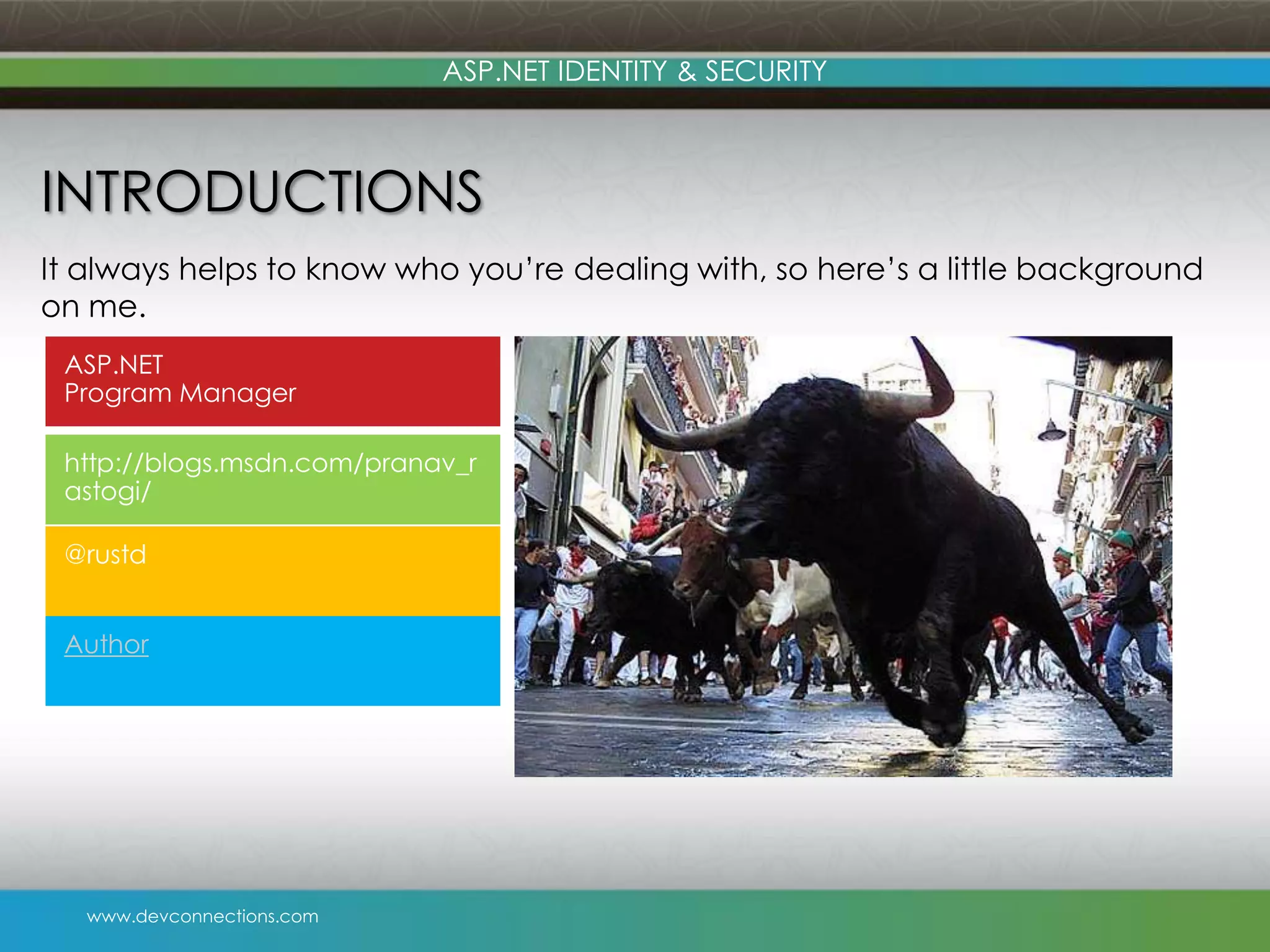Screen dimensions: 1270x952
Task: Click the ASP.NET IDENTITY & SECURITY header title
Action: tap(634, 71)
